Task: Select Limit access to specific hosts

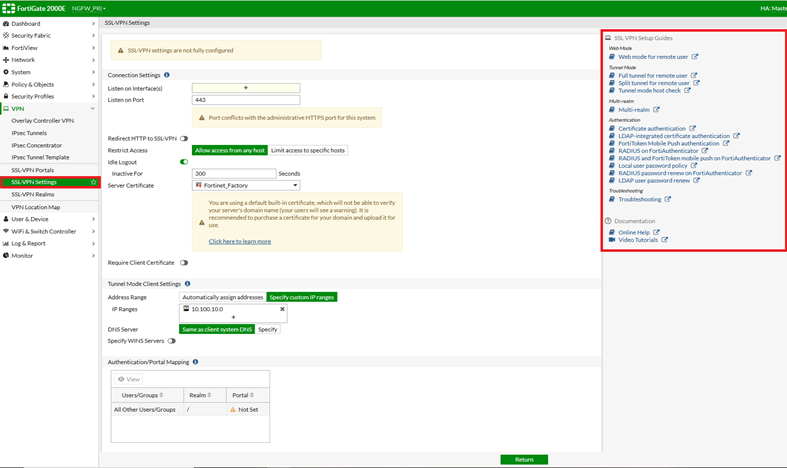Action: [308, 150]
